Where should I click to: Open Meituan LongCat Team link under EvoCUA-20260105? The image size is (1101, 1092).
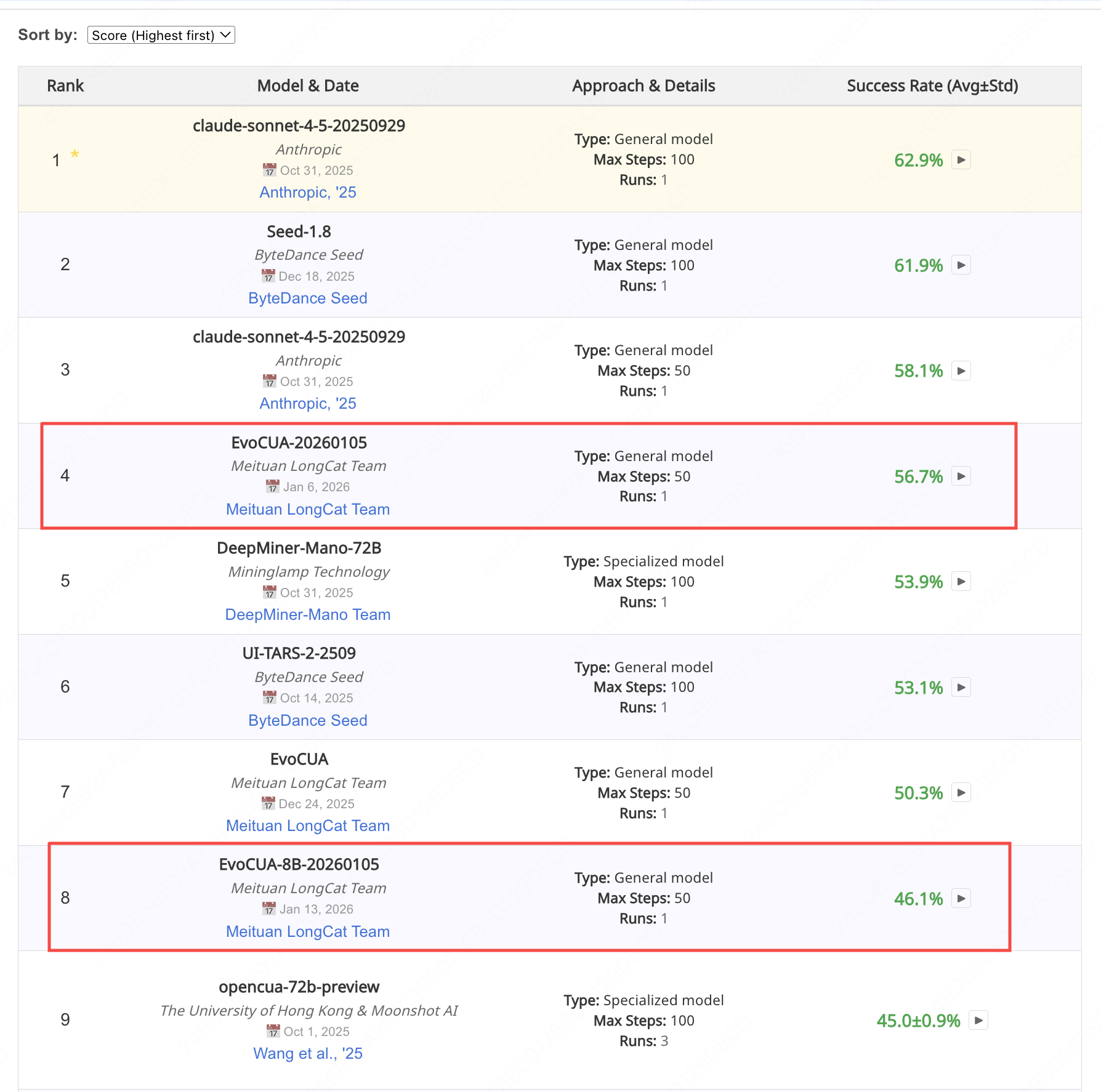(308, 509)
